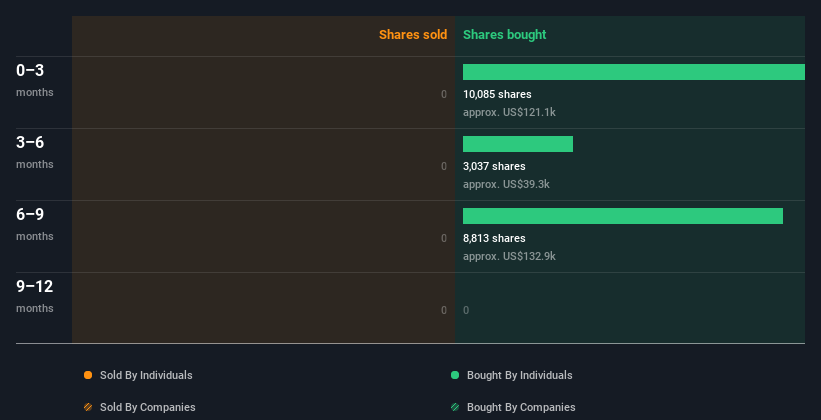Select the Shares bought column header
This screenshot has width=821, height=420.
tap(504, 35)
